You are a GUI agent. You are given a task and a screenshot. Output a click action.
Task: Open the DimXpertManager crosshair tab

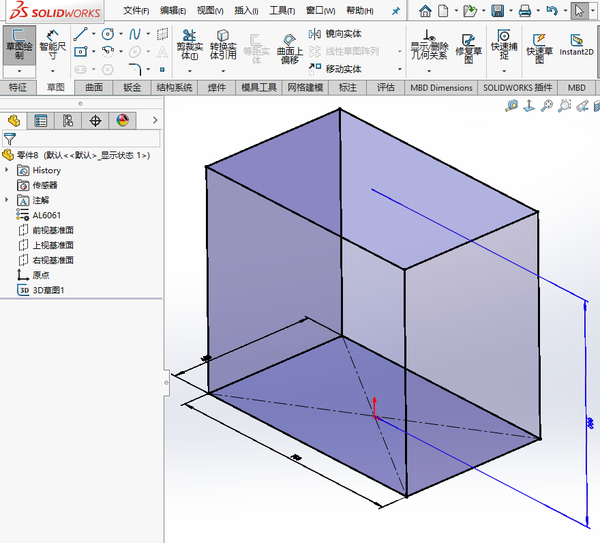95,121
